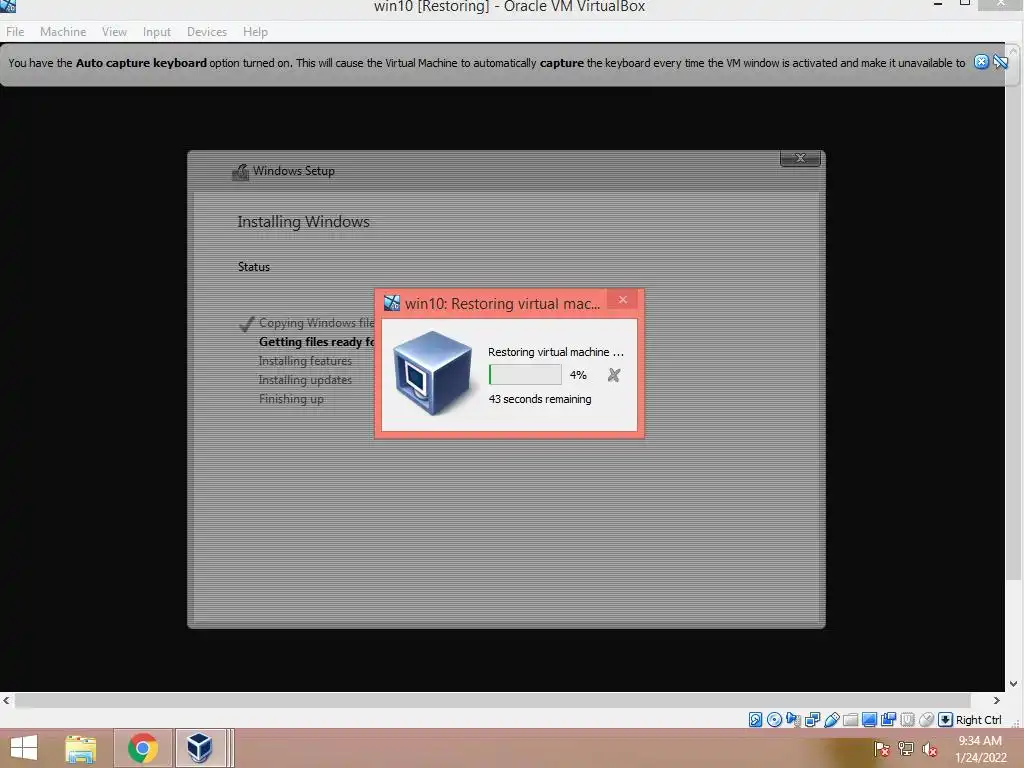
Task: Open the Windows Start button
Action: [24, 748]
